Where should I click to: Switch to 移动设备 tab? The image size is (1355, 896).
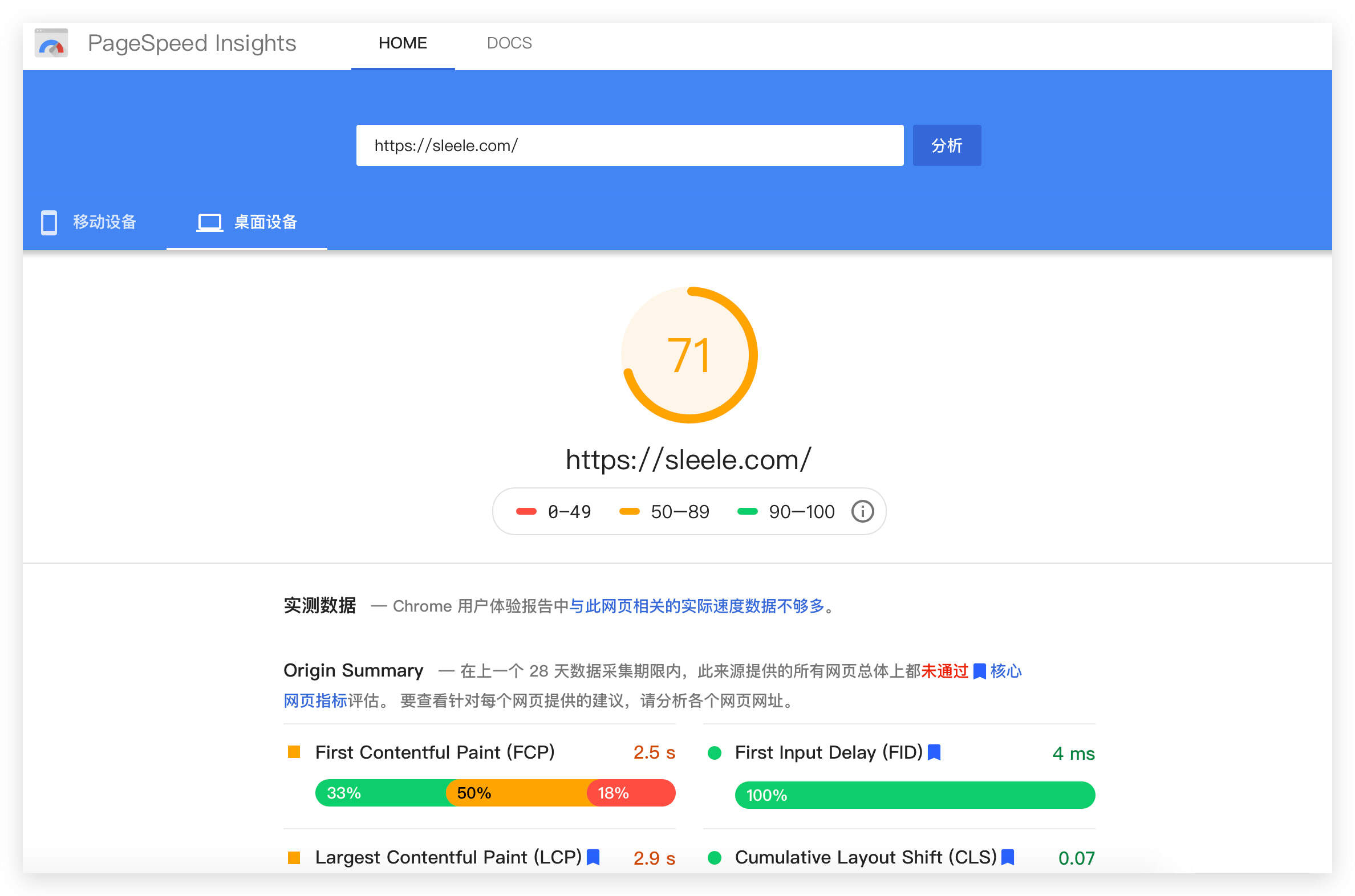[88, 222]
